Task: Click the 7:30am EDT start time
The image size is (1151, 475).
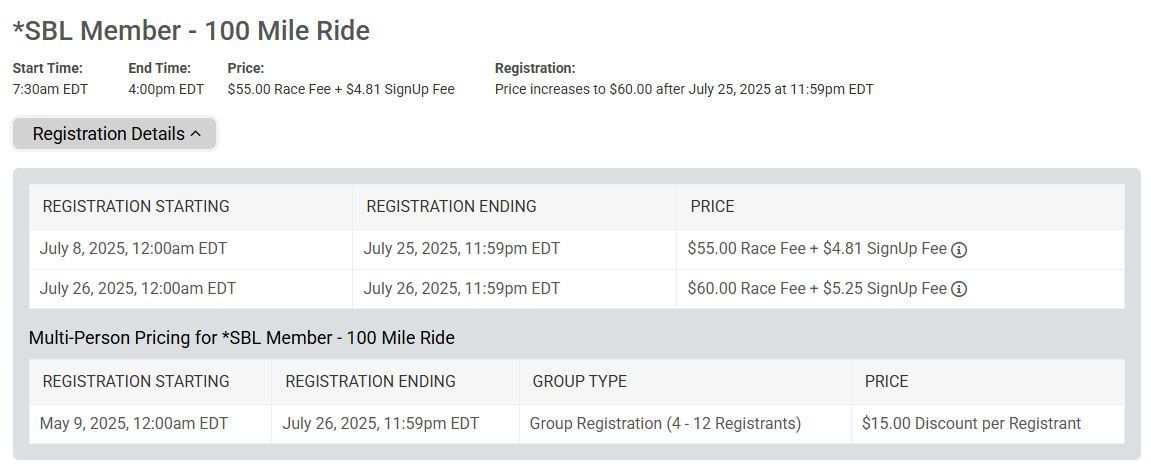Action: (x=50, y=90)
